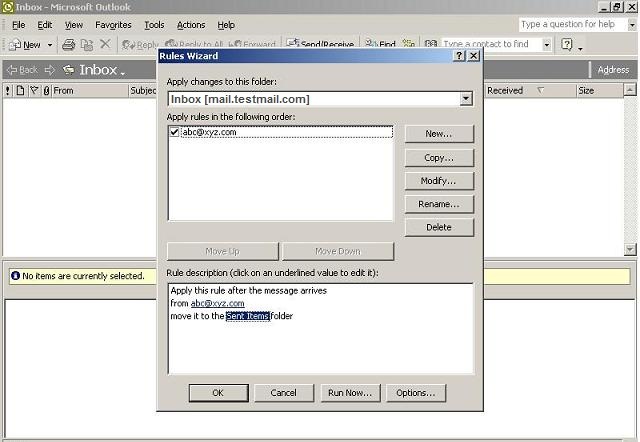Click Cancel in Rules Wizard
Viewport: 640px width, 442px height.
(284, 393)
